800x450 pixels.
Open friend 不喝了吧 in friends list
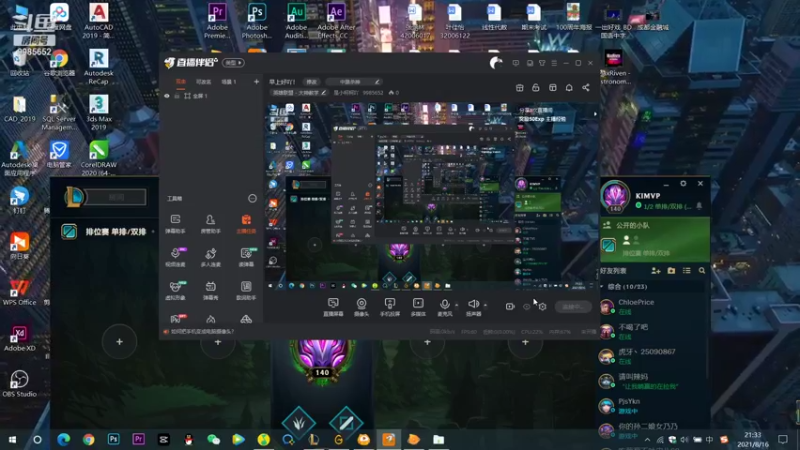(653, 332)
